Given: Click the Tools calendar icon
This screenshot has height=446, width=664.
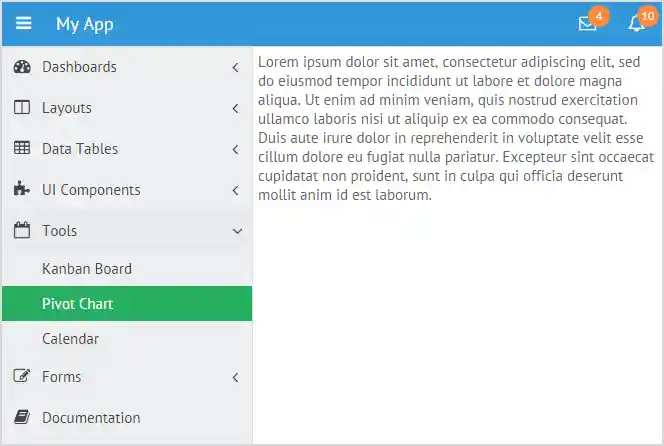Looking at the screenshot, I should 22,231.
